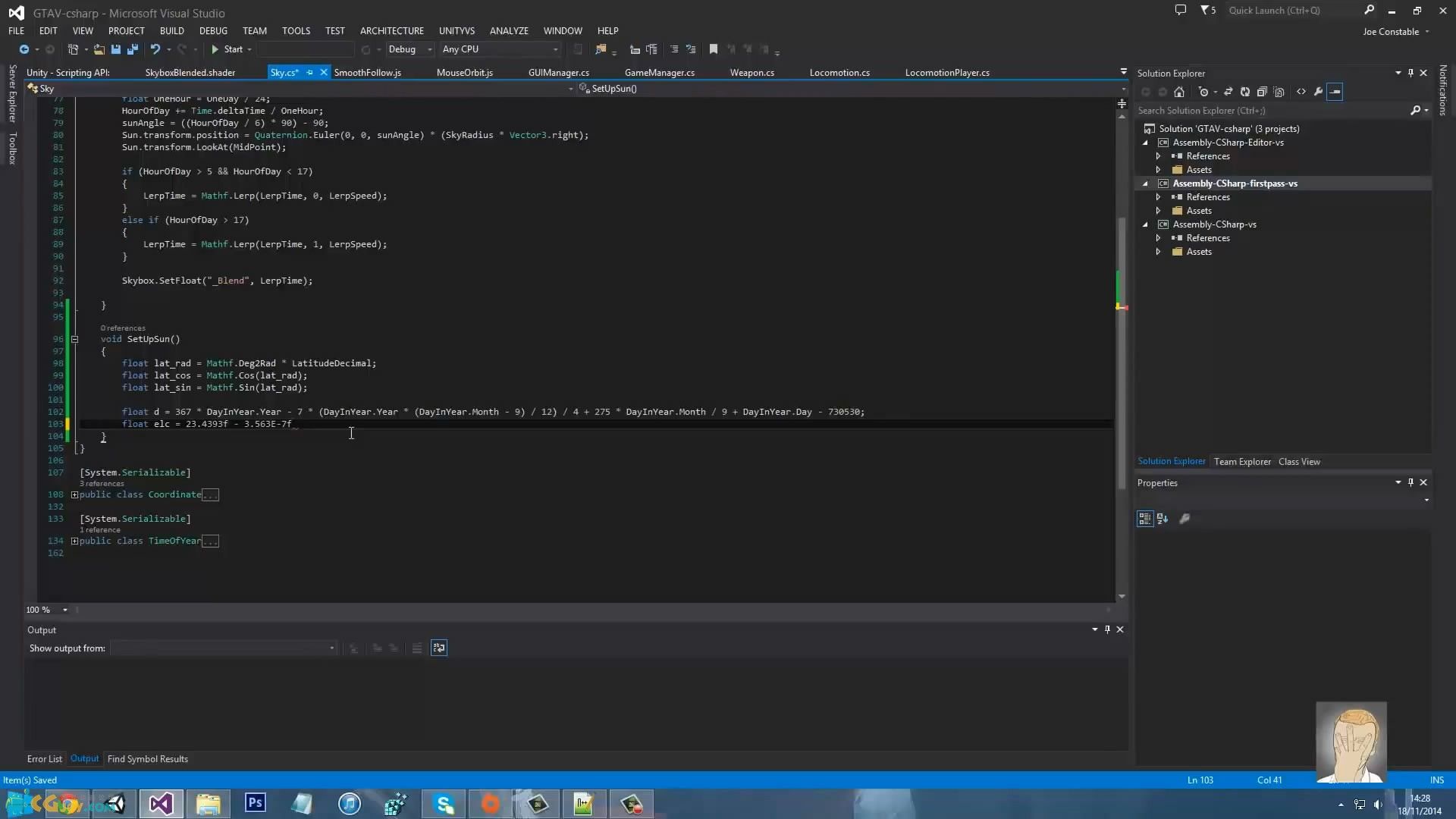
Task: Open the Solution Explorer search options dropdown
Action: click(x=1426, y=111)
